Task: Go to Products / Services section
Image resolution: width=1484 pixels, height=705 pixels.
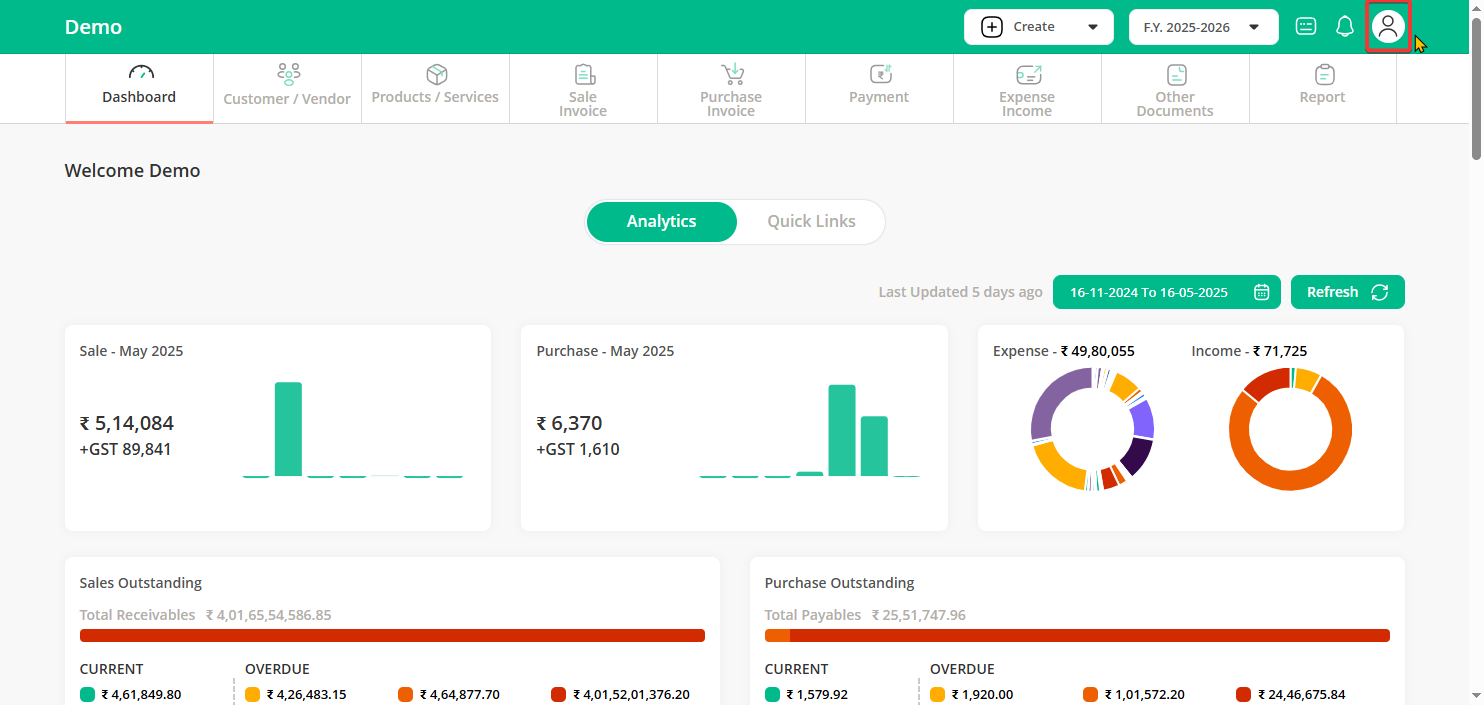Action: [435, 89]
